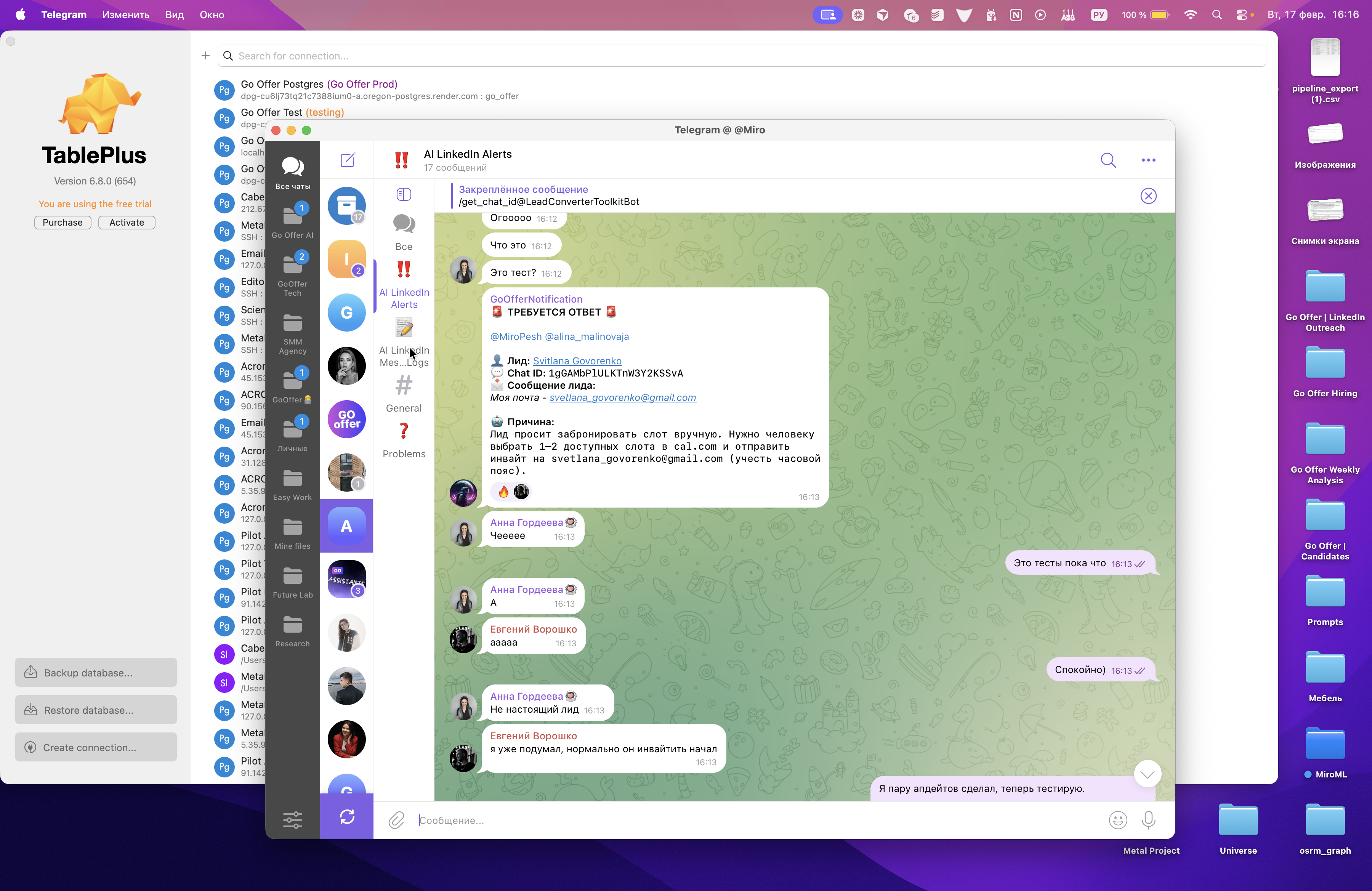The width and height of the screenshot is (1372, 891).
Task: Open the Go Offer AI chat folder
Action: [x=292, y=222]
